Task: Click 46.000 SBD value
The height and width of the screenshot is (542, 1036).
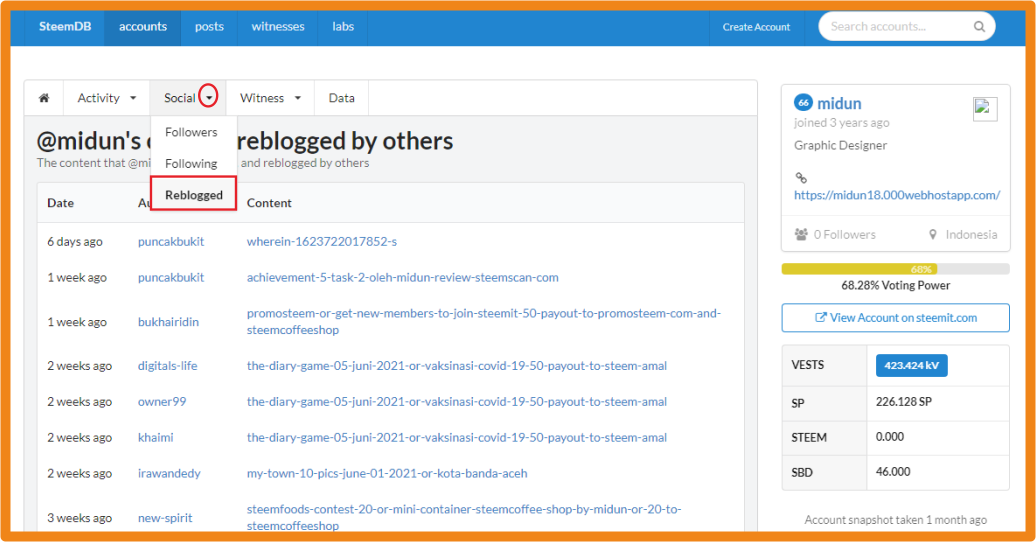Action: (893, 471)
